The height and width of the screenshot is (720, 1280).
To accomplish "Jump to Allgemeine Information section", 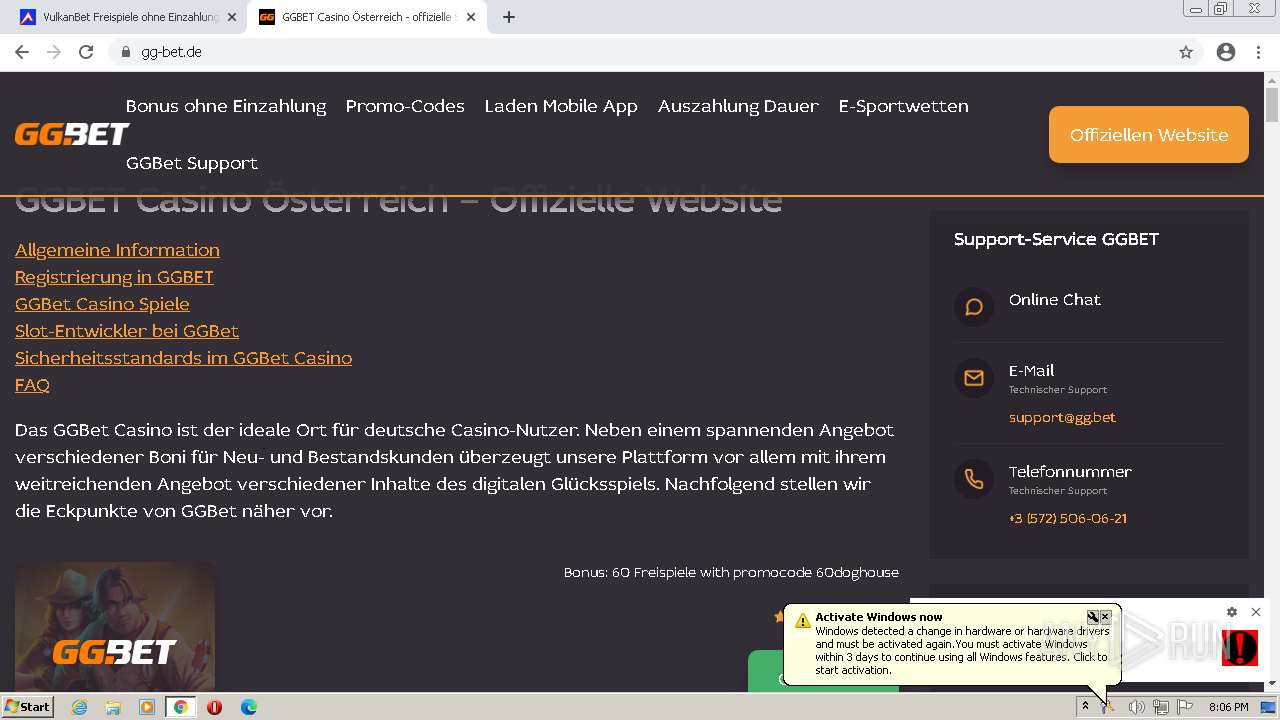I will point(117,250).
